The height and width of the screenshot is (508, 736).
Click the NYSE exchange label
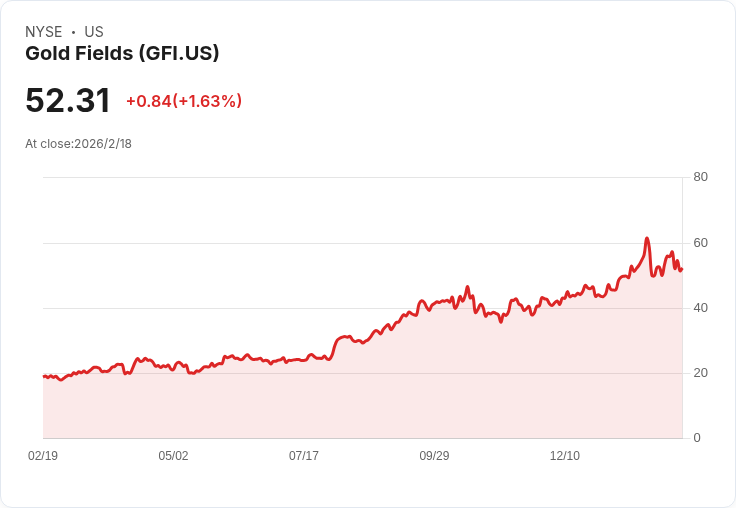(x=44, y=32)
